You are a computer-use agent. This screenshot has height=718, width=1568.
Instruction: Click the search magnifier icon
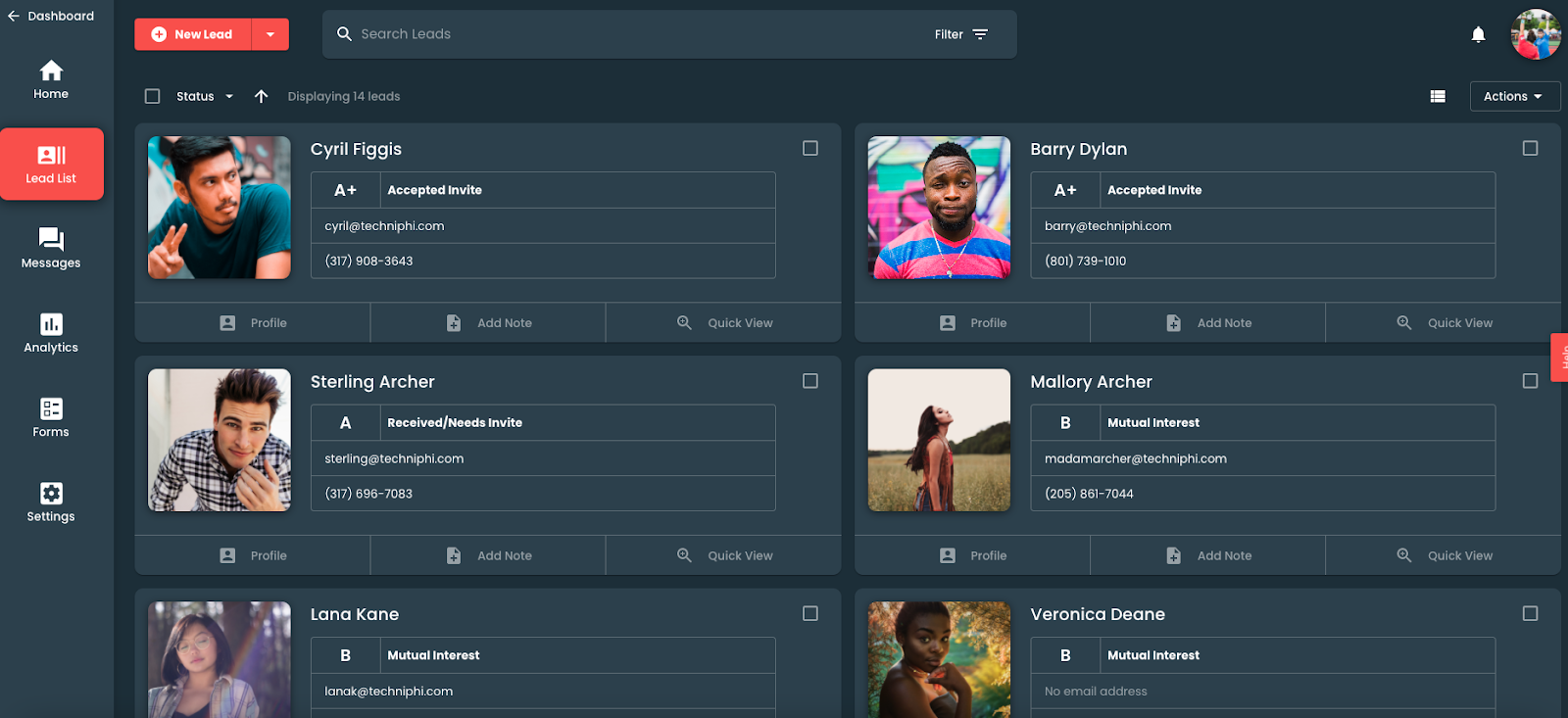coord(344,34)
